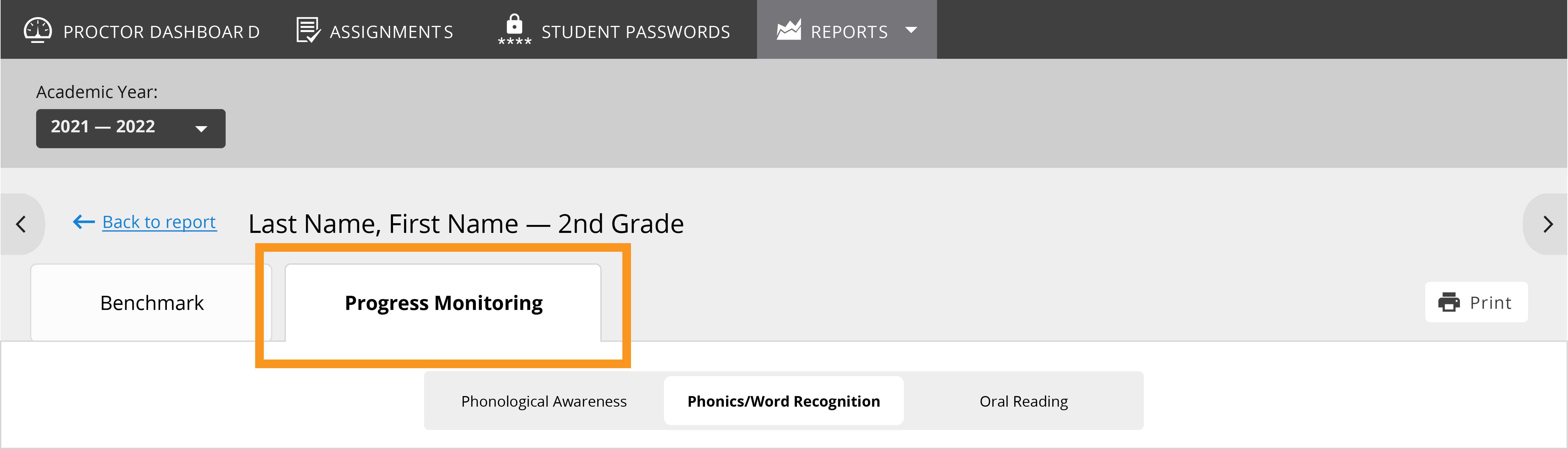Image resolution: width=1568 pixels, height=449 pixels.
Task: Click the blue back arrow icon
Action: pyautogui.click(x=83, y=222)
